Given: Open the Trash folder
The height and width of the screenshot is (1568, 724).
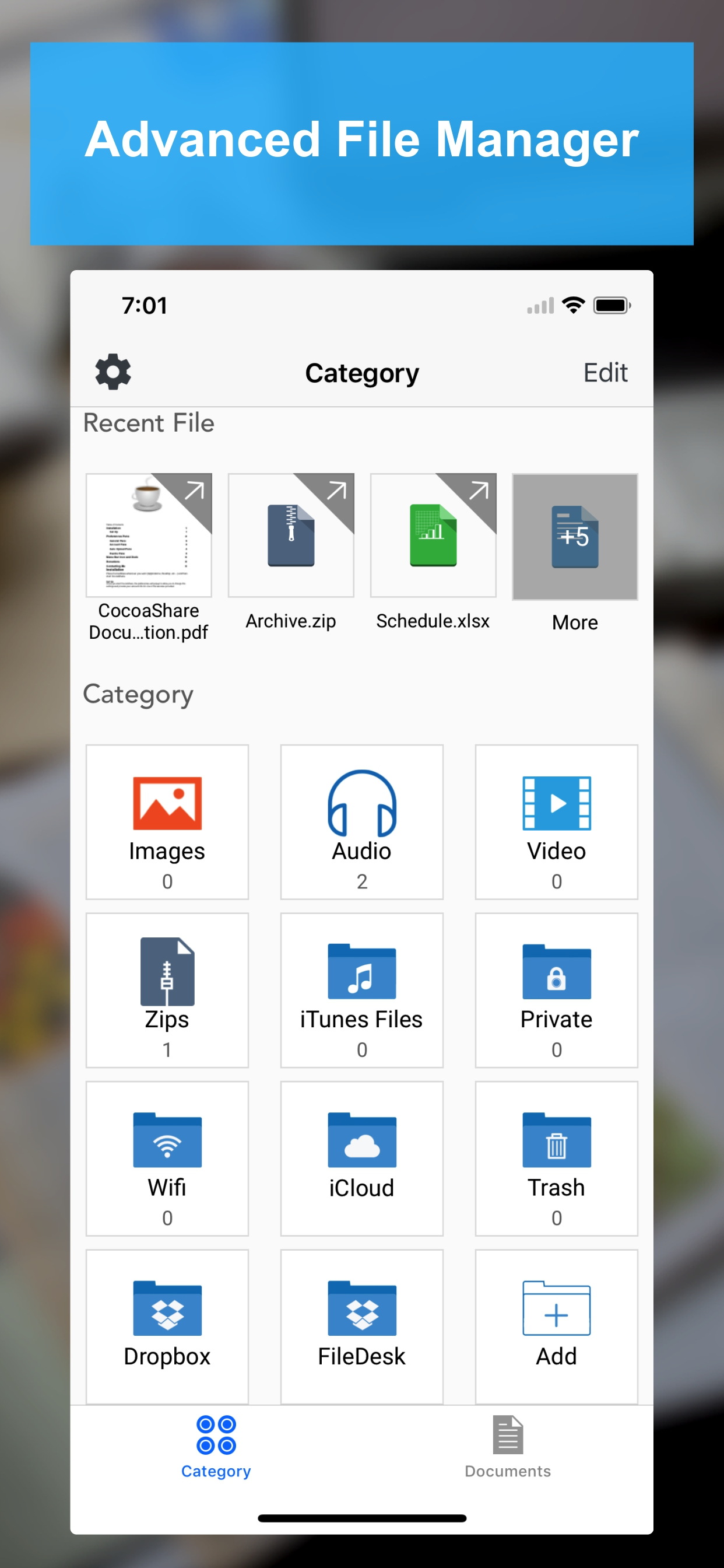Looking at the screenshot, I should click(556, 1158).
